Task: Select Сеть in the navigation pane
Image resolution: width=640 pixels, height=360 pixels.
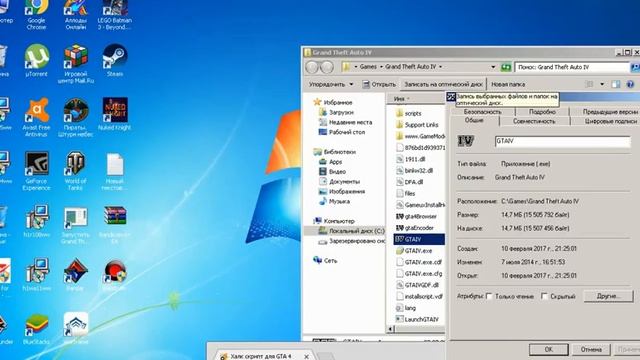Action: (326, 260)
